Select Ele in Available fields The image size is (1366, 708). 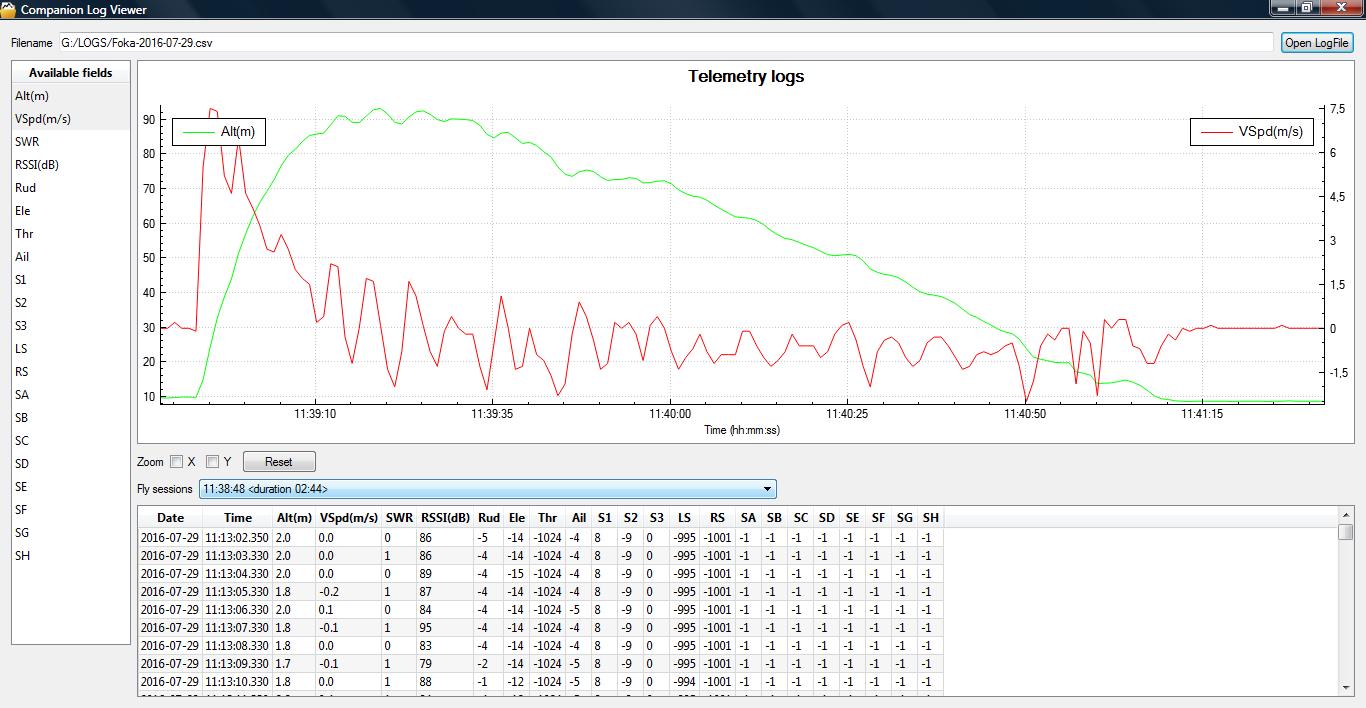click(x=71, y=211)
